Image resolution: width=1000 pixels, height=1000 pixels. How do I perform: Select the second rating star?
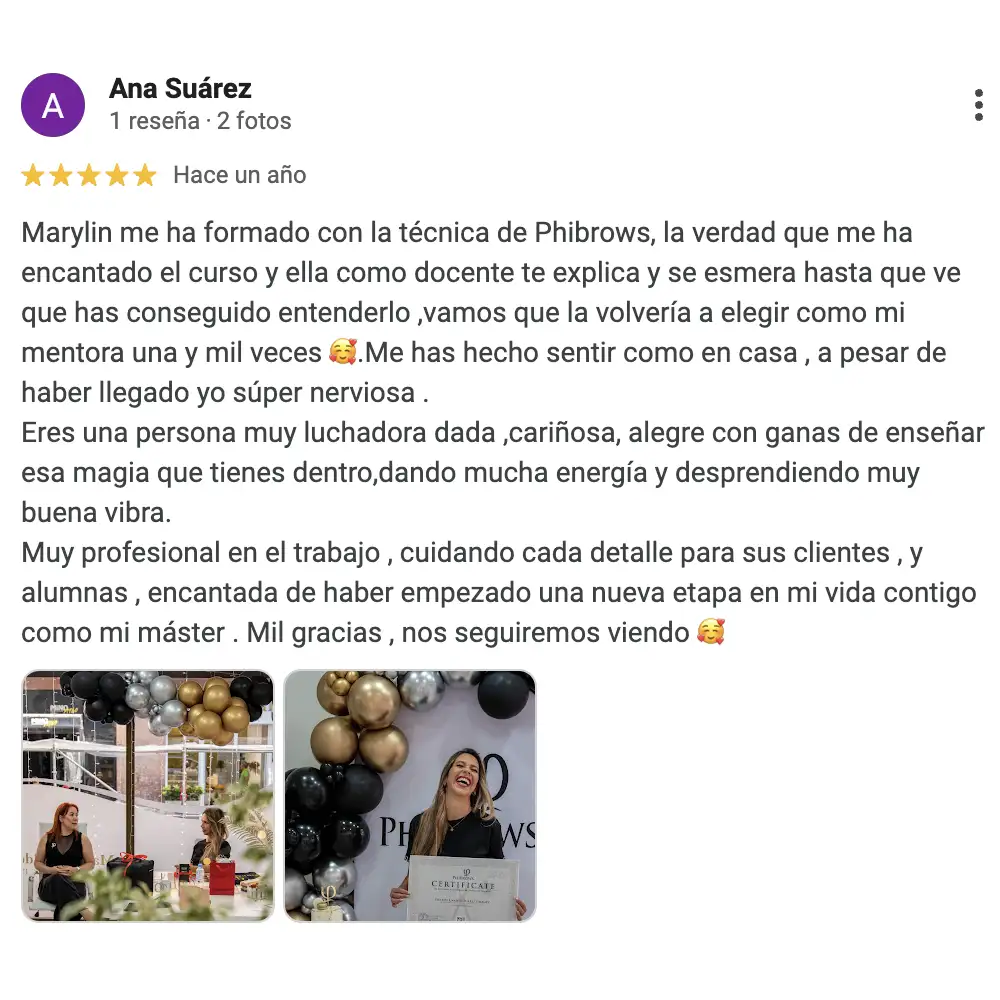coord(61,175)
